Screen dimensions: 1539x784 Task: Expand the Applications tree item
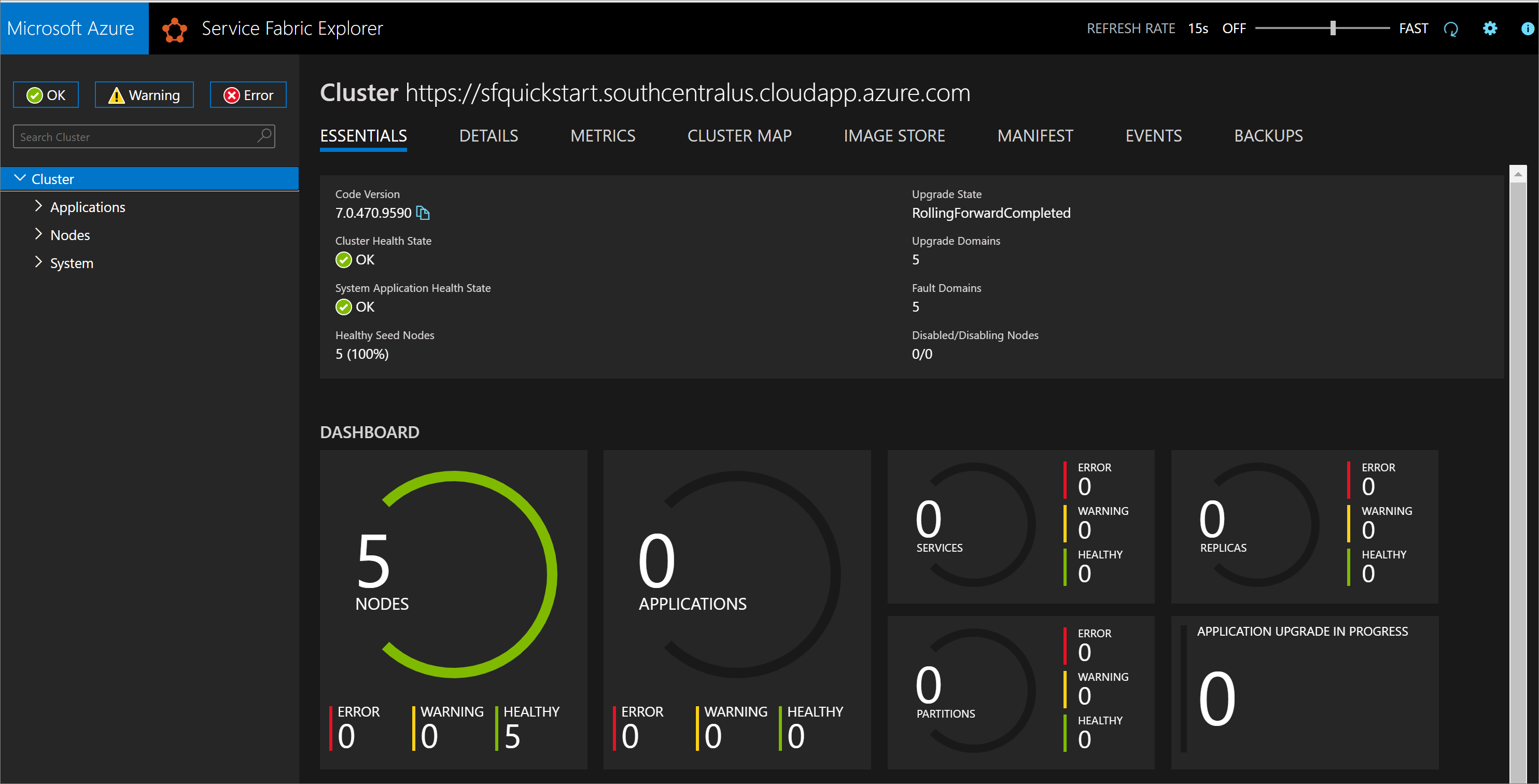point(37,206)
